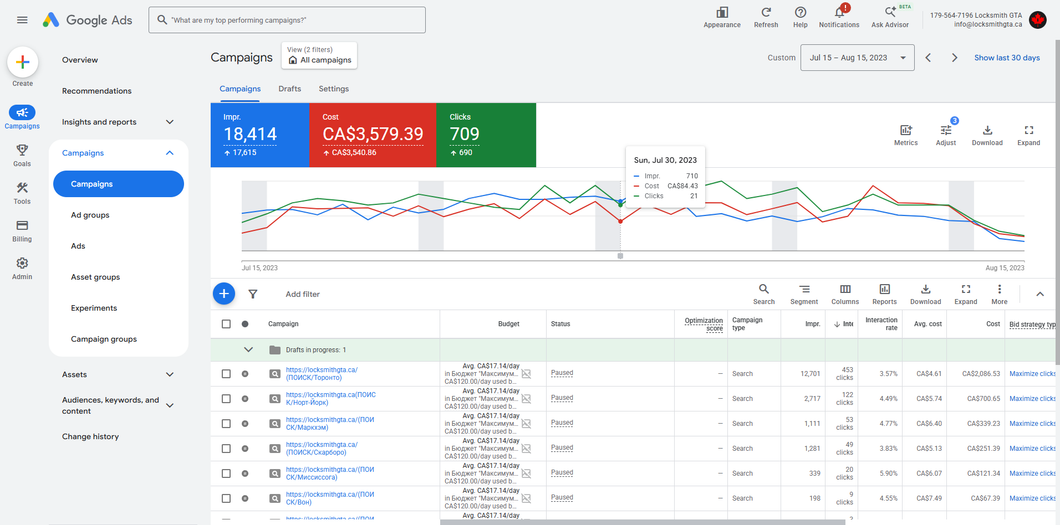Select checkbox for ПОИСК/Вон campaign
Image resolution: width=1060 pixels, height=525 pixels.
point(226,499)
